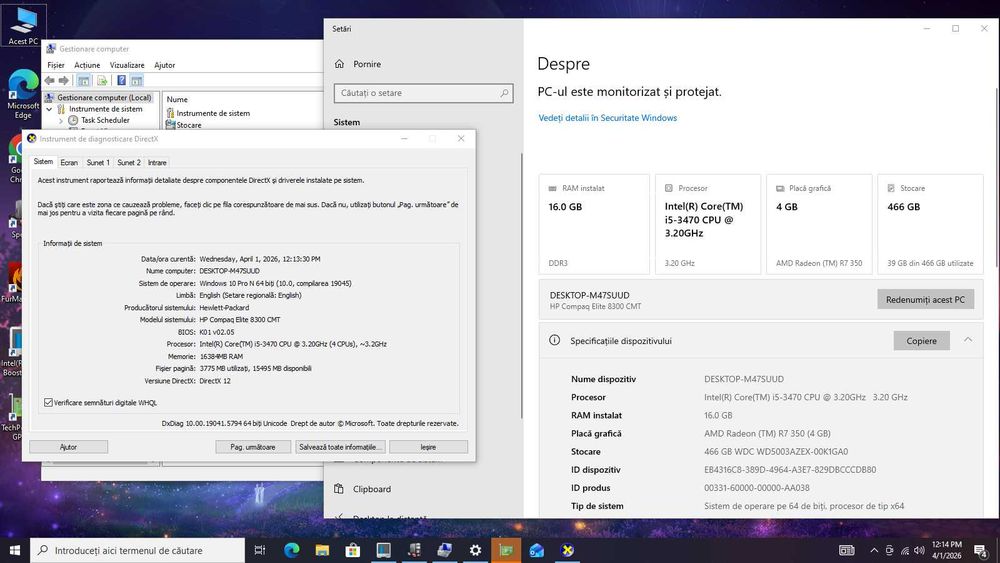Open Ajutor menu in Gestionare computer
This screenshot has width=1000, height=563.
pos(165,65)
